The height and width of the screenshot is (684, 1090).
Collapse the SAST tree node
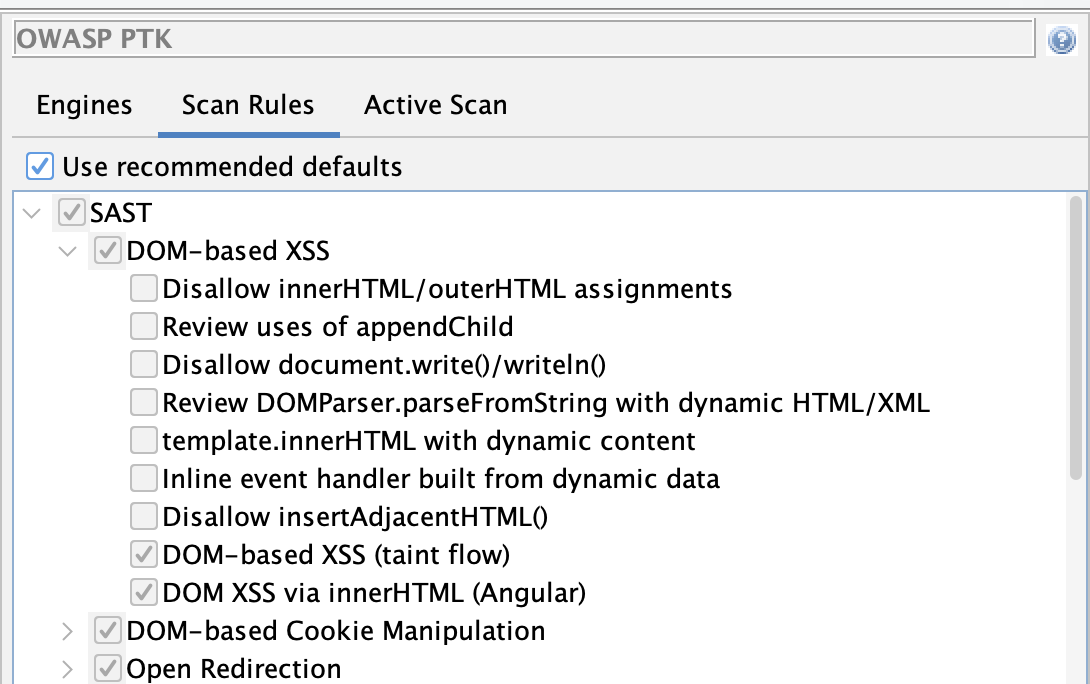[x=32, y=213]
